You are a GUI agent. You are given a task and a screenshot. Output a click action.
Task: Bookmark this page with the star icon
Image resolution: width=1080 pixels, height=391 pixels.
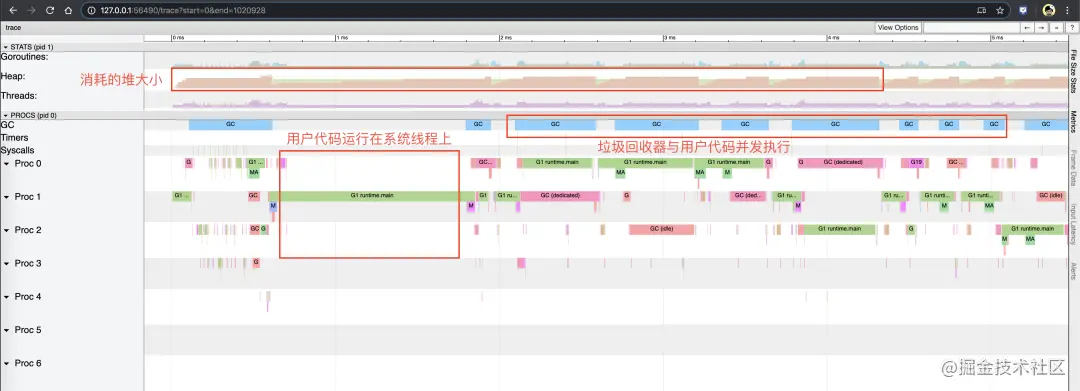pos(1000,10)
